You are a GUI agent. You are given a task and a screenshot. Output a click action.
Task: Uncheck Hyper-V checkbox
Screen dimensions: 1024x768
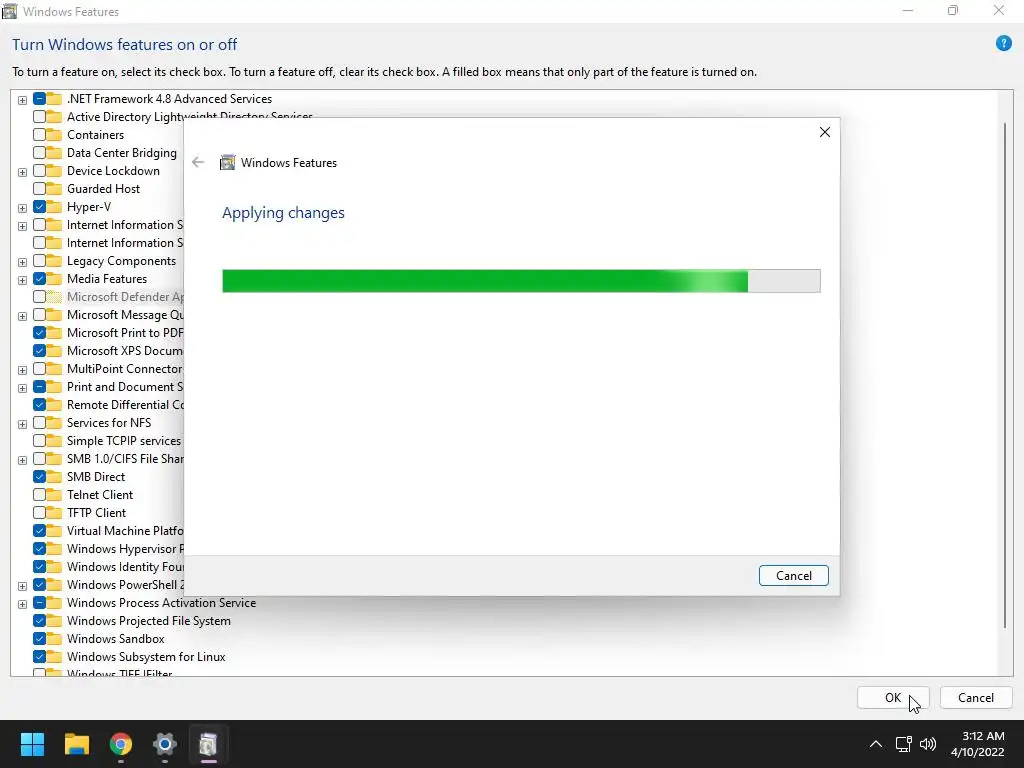point(39,206)
